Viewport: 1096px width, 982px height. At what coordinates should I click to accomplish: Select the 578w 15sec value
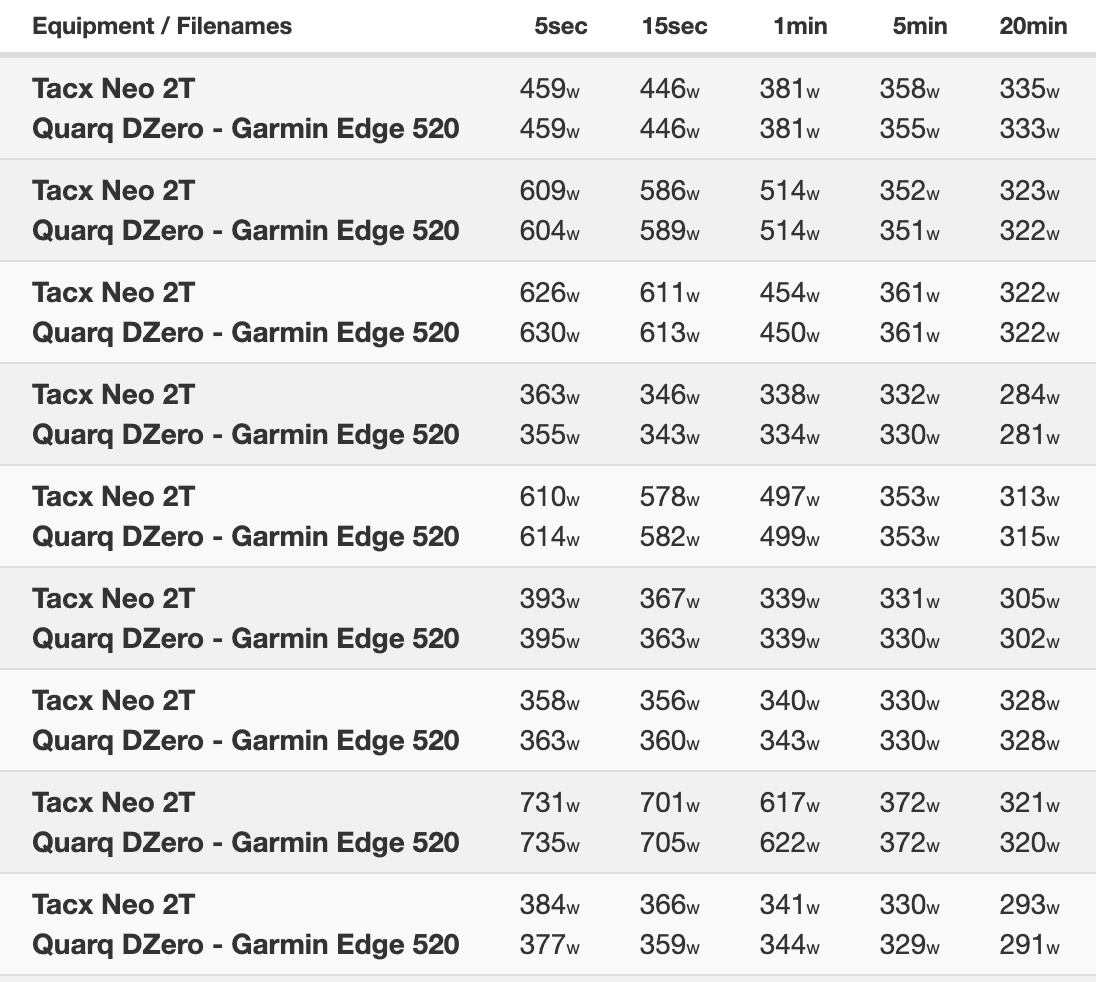pos(670,496)
